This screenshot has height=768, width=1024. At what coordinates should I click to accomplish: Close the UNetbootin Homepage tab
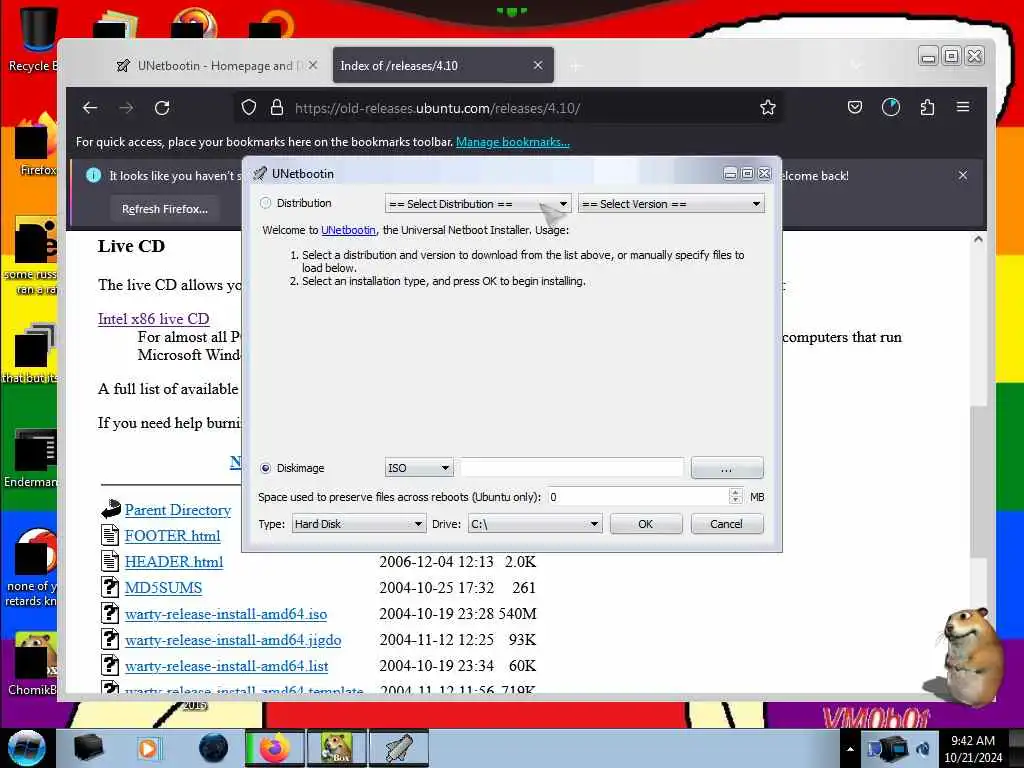click(313, 65)
